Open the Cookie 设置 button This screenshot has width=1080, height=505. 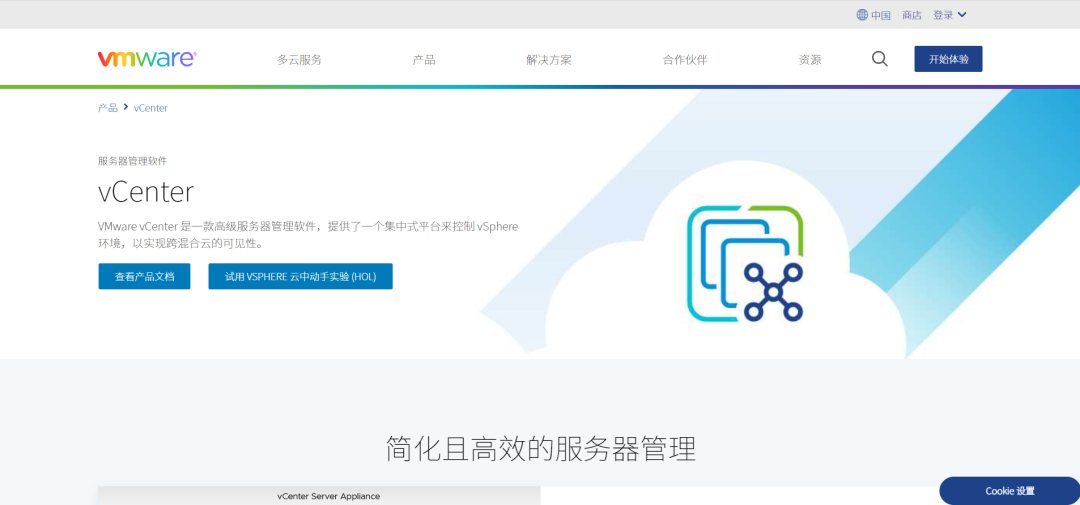click(1010, 491)
